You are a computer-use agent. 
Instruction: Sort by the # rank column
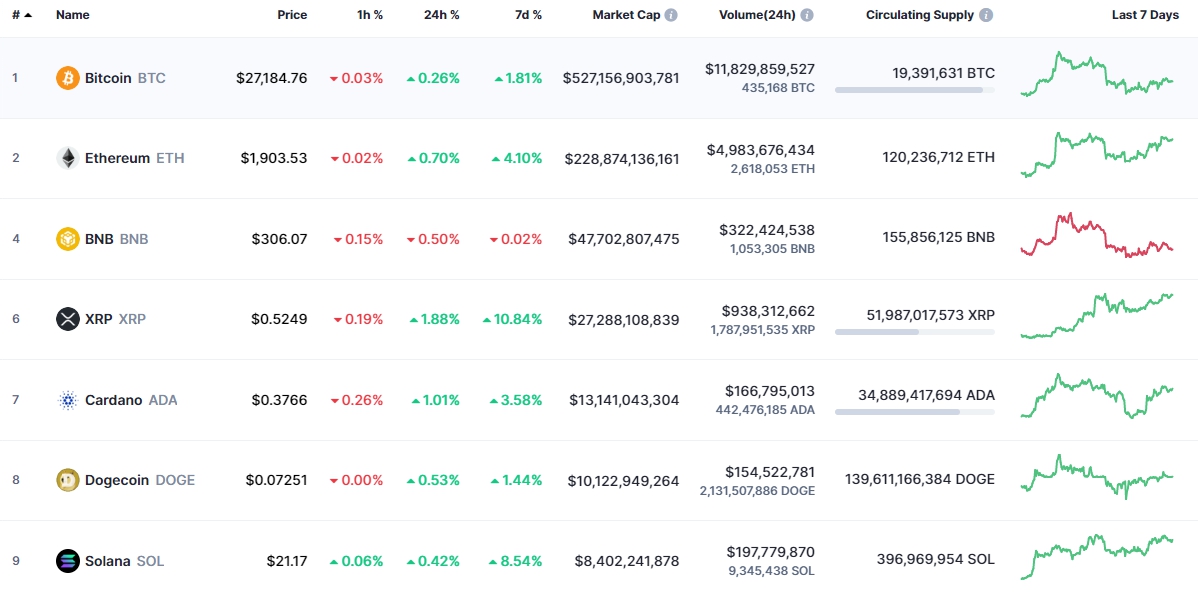coord(21,15)
